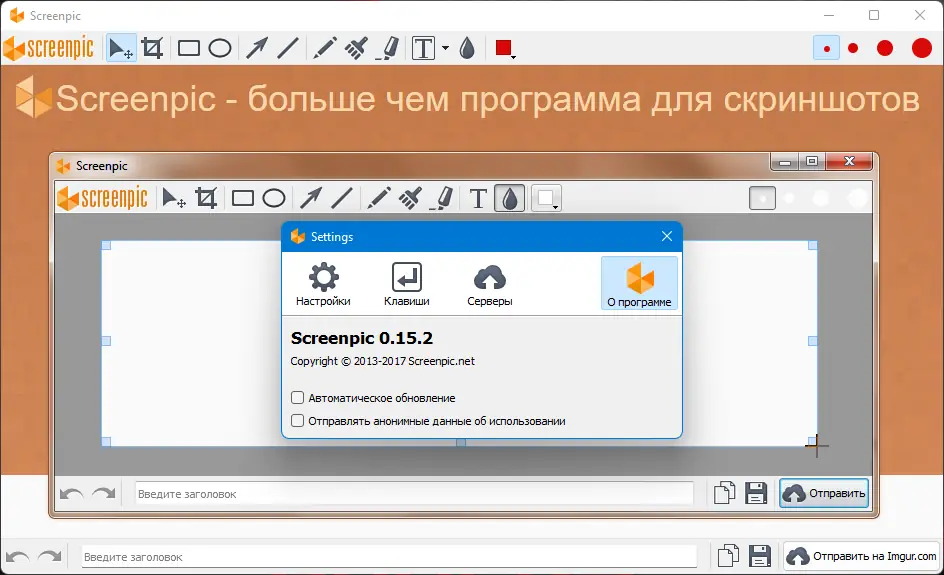The image size is (944, 575).
Task: Select Rectangle tool in inner Screenpic window
Action: pyautogui.click(x=243, y=198)
